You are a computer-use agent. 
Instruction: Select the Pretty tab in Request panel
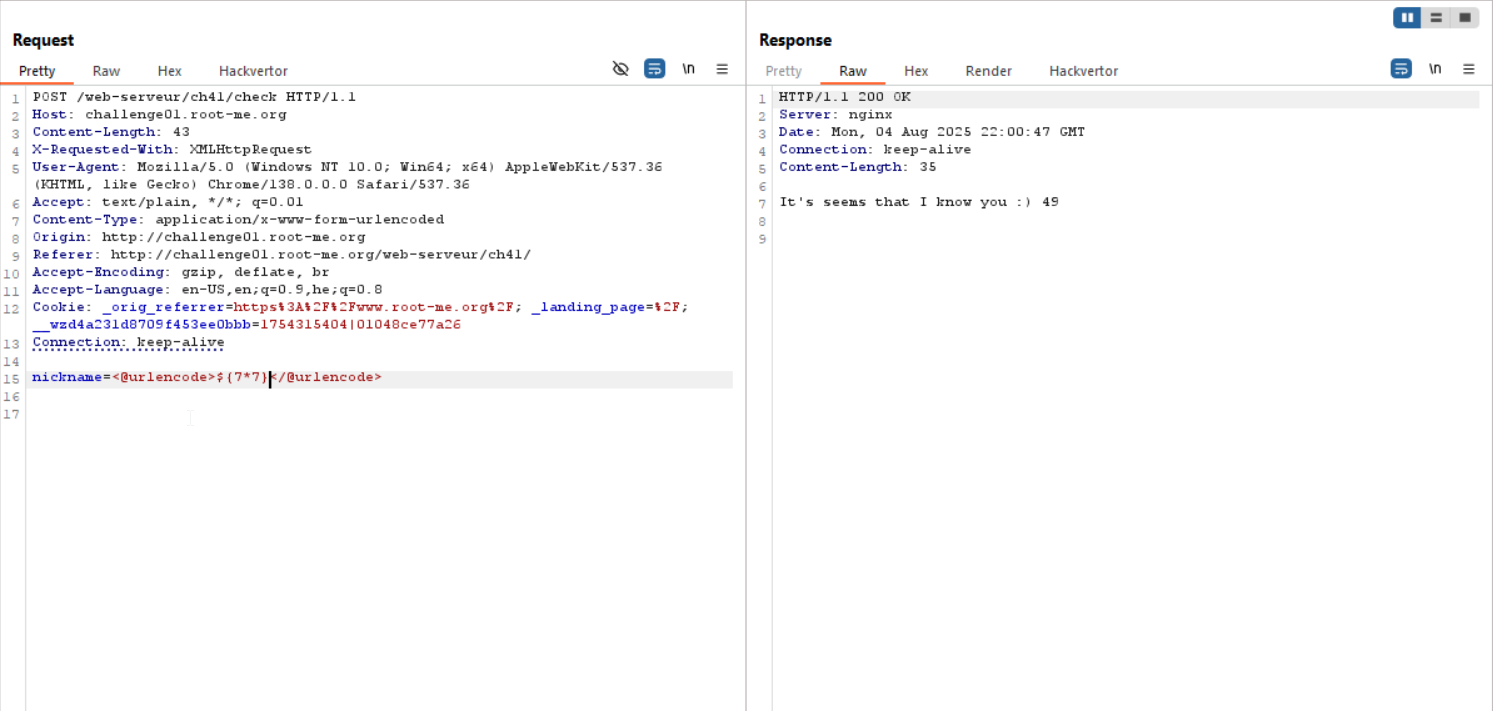37,71
